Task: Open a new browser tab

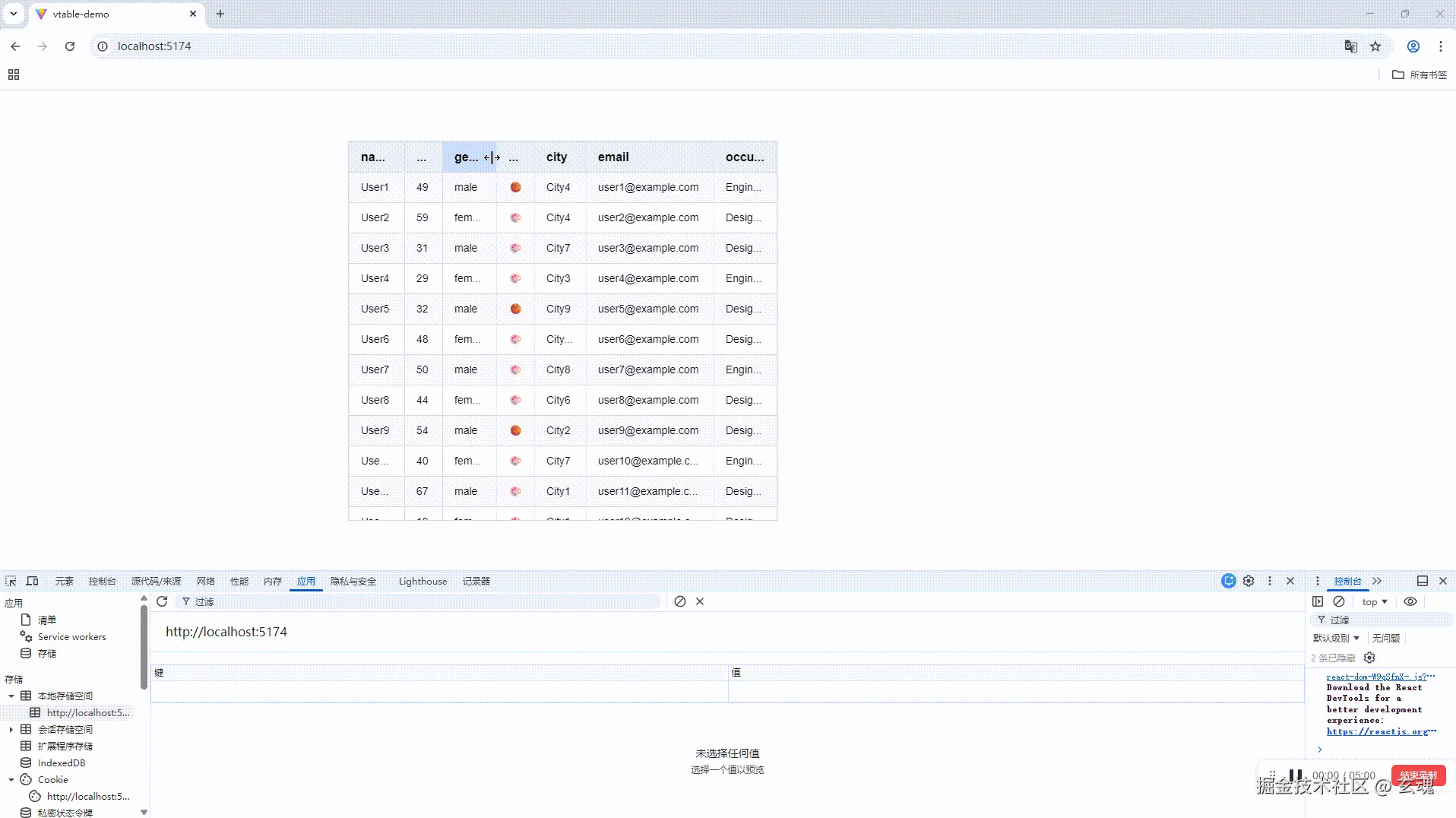Action: 220,14
